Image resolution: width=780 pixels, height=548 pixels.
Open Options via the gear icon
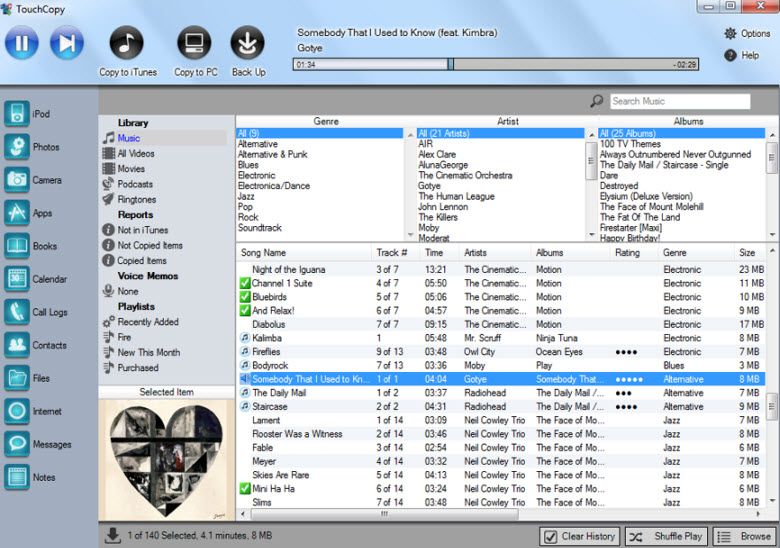click(730, 33)
